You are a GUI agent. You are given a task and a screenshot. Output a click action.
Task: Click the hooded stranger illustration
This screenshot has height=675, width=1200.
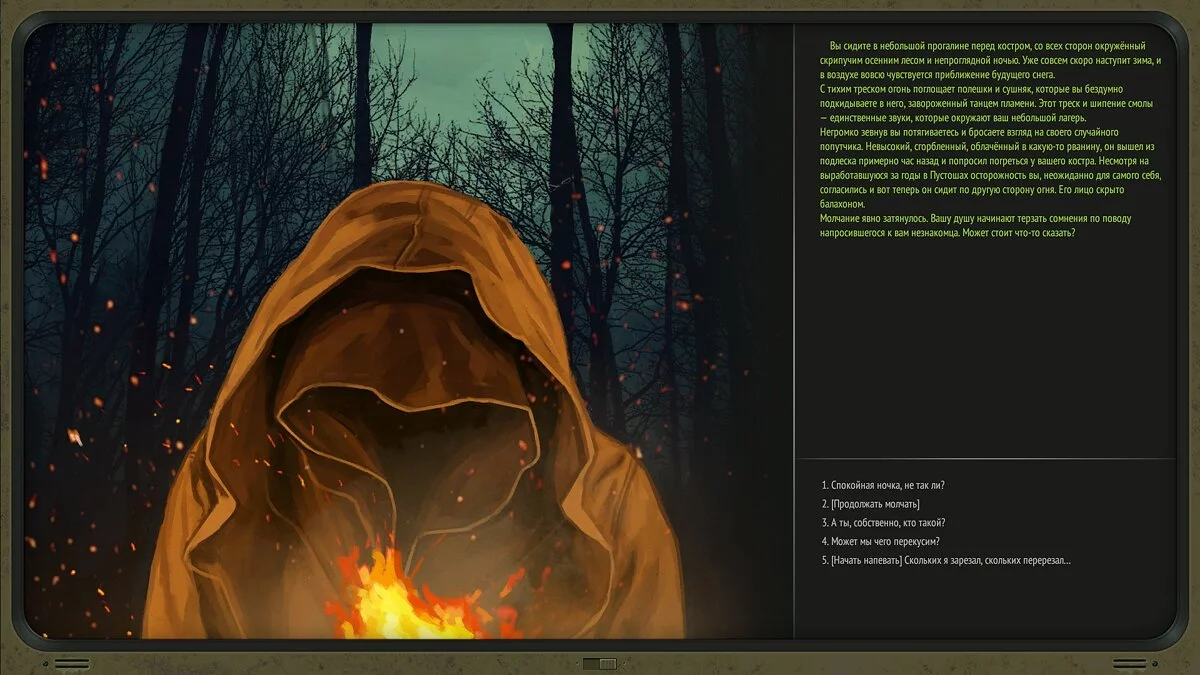click(415, 410)
